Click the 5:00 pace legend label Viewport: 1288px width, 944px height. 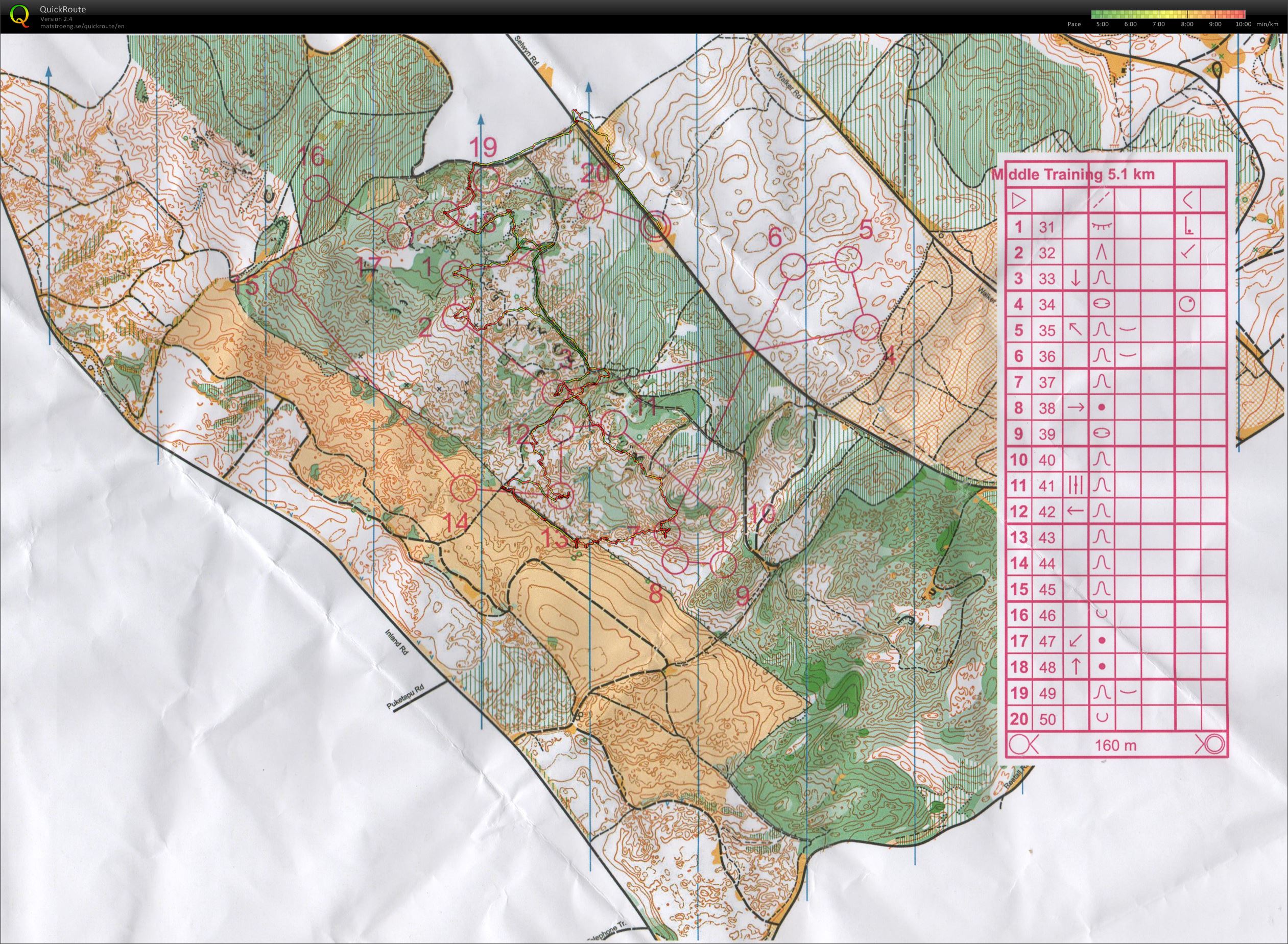(x=1103, y=25)
